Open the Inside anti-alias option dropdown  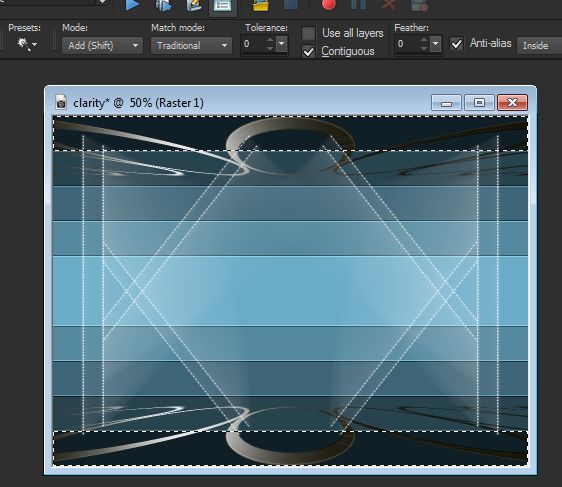coord(539,46)
